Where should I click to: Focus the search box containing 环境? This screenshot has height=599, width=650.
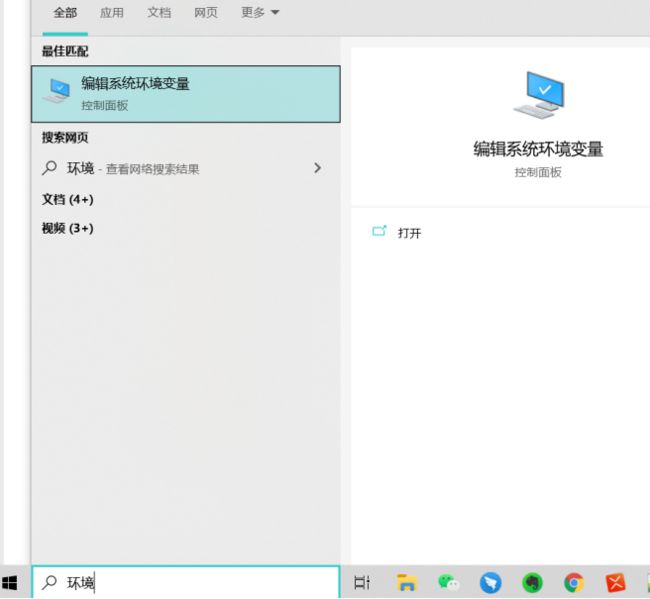(186, 582)
